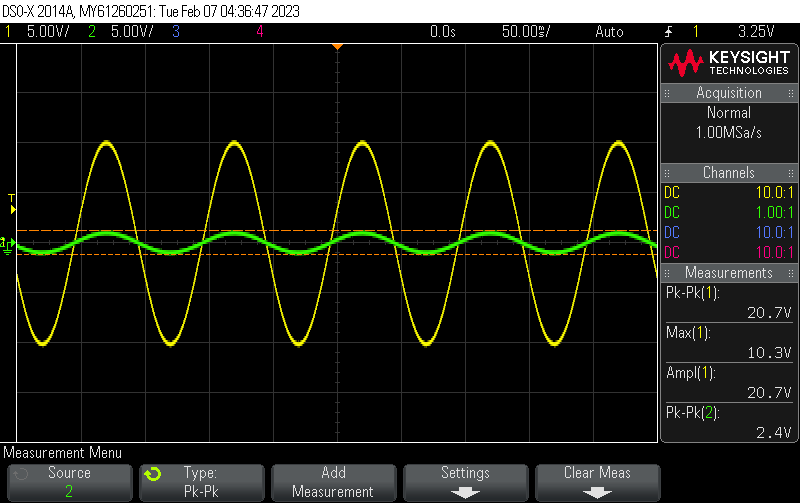Click the channel 2 ground reference marker

click(x=6, y=244)
